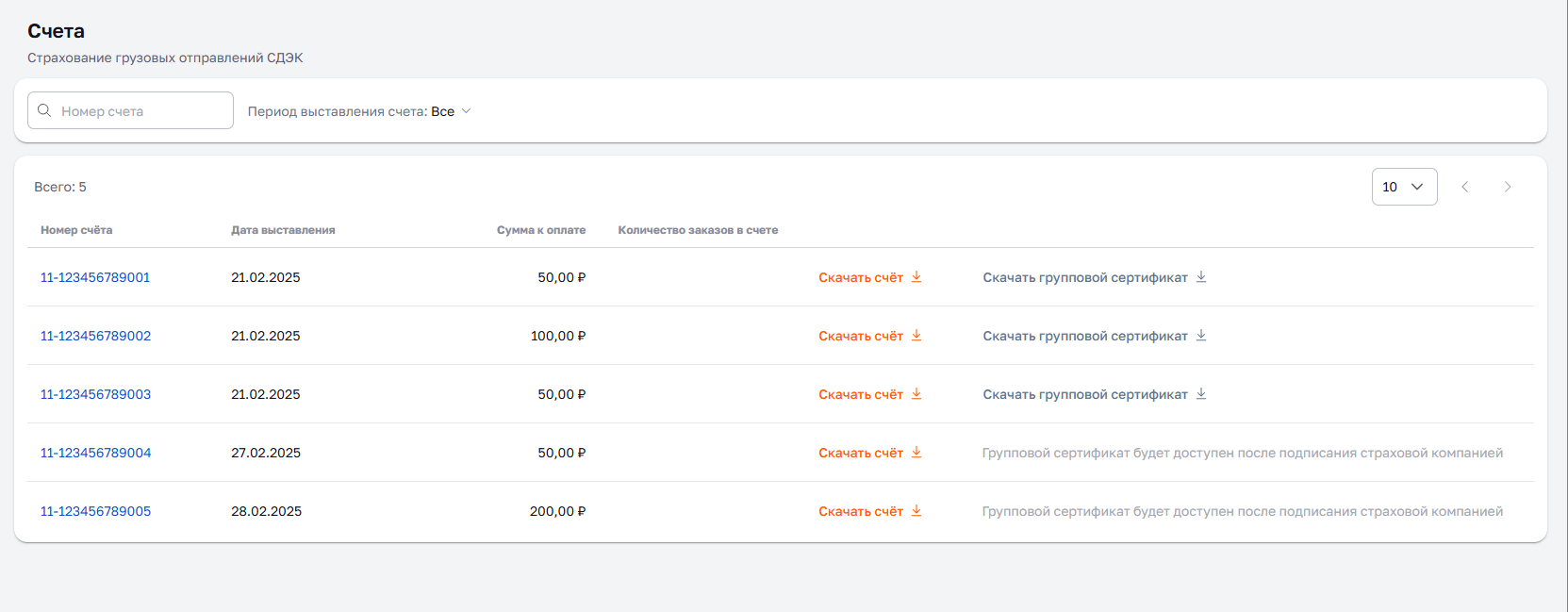Image resolution: width=1568 pixels, height=612 pixels.
Task: Click group certificate download icon, first row
Action: tap(1201, 277)
